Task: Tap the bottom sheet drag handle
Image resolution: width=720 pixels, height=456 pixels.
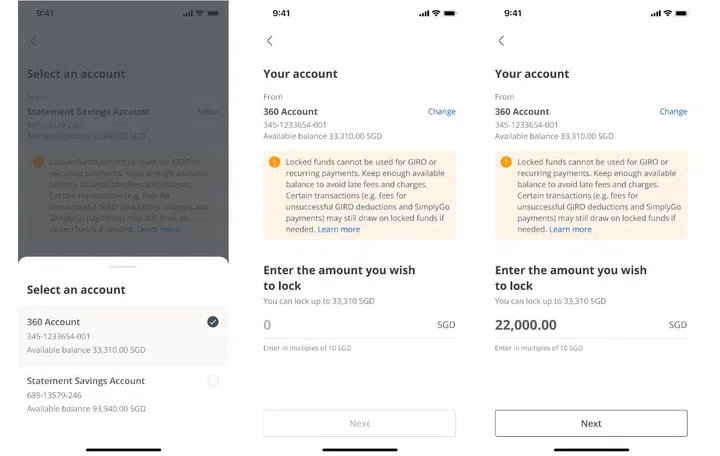Action: click(x=123, y=266)
